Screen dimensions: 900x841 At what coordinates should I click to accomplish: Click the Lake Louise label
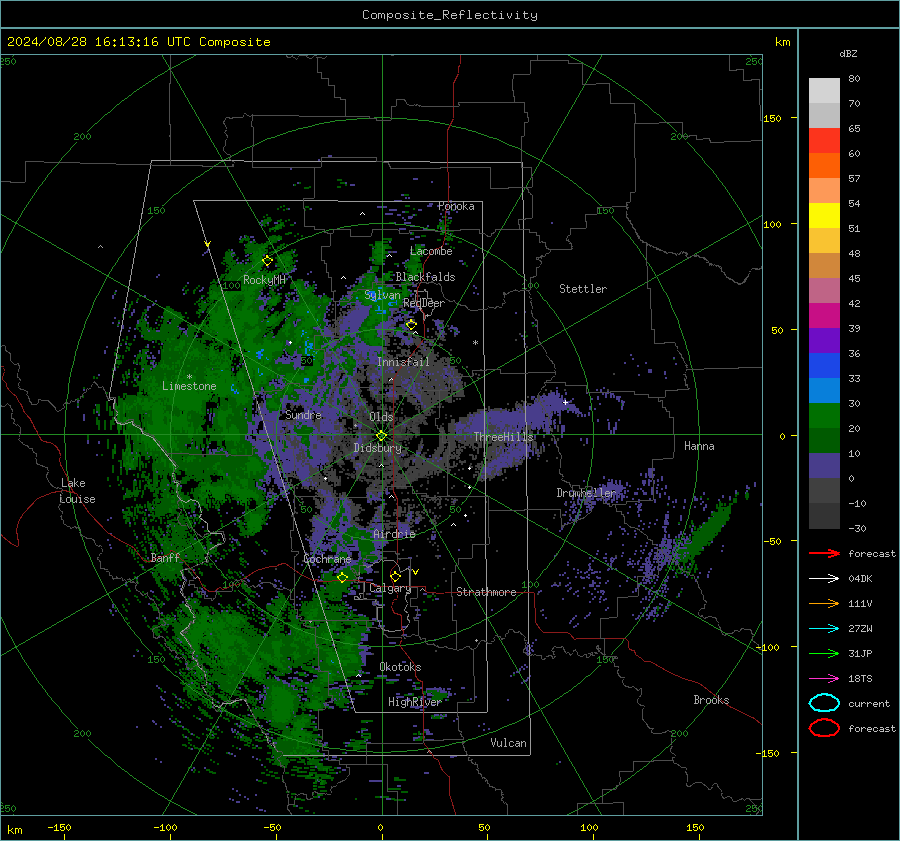77,491
